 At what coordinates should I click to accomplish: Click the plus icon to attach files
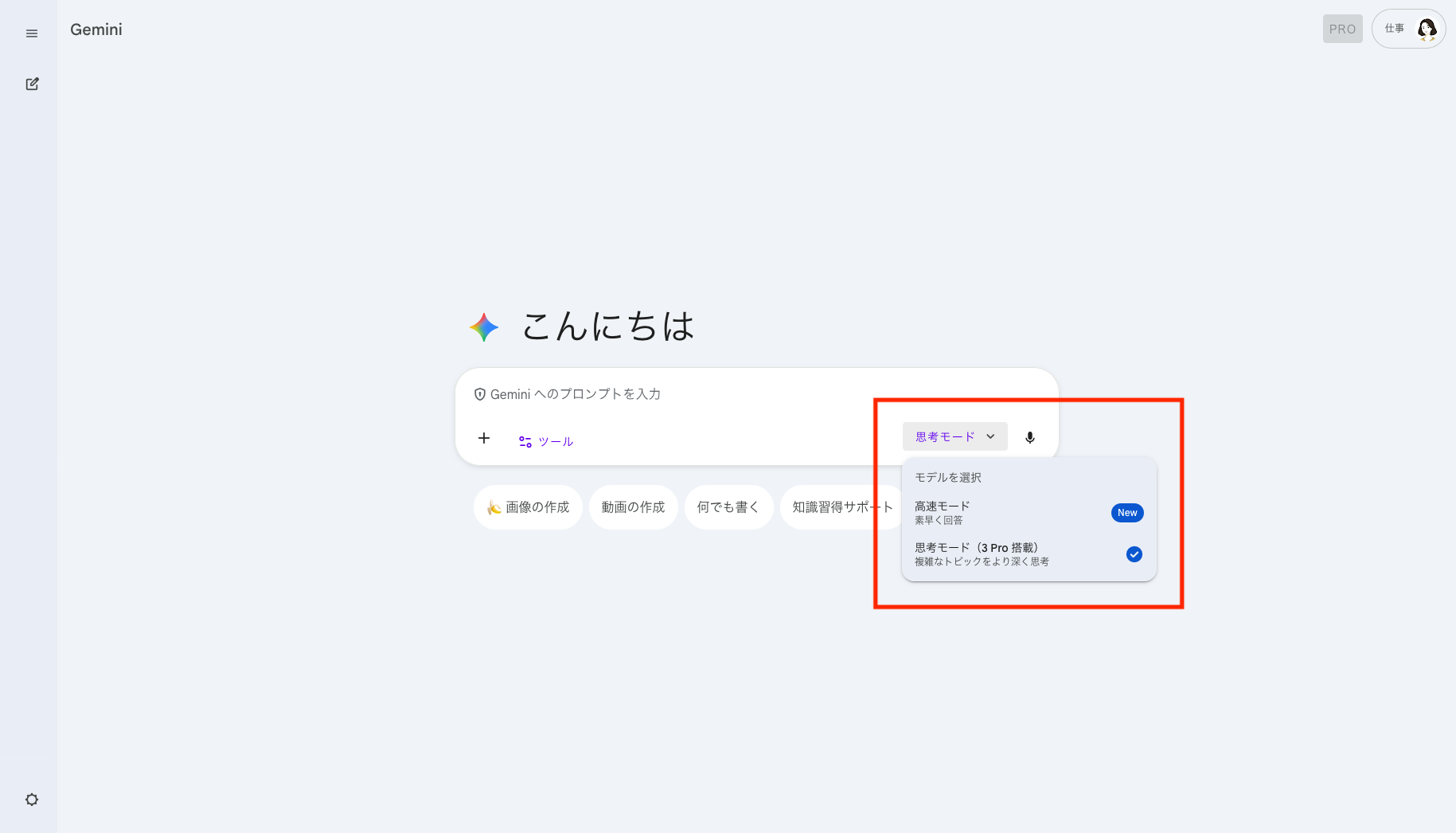pos(483,438)
